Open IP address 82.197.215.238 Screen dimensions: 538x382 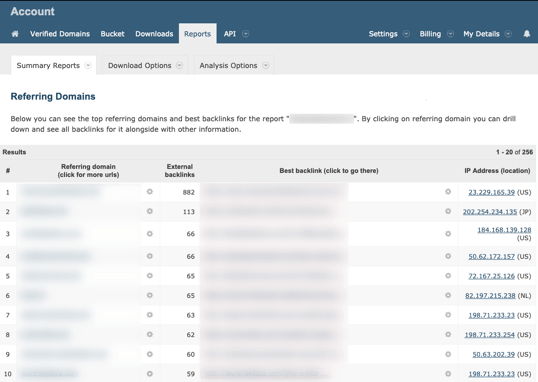(490, 296)
